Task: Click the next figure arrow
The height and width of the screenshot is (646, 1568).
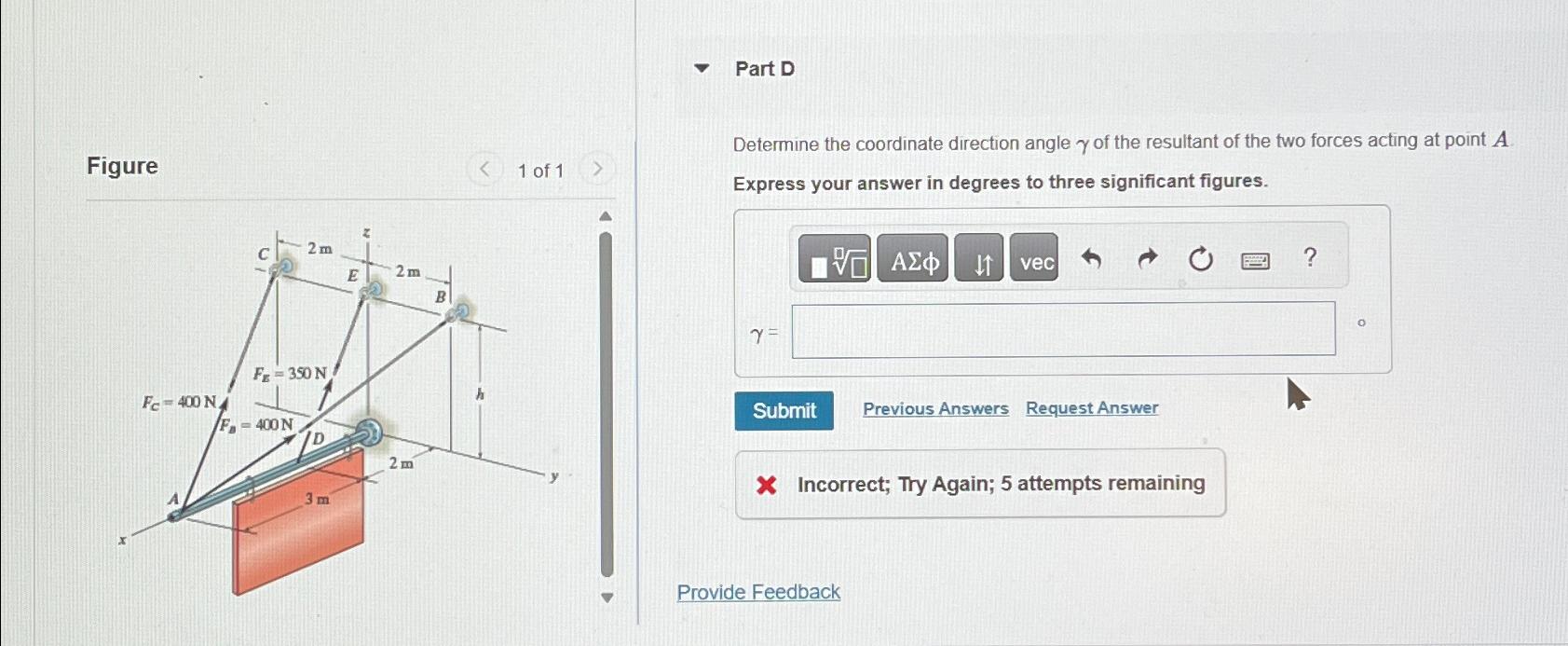Action: click(598, 169)
